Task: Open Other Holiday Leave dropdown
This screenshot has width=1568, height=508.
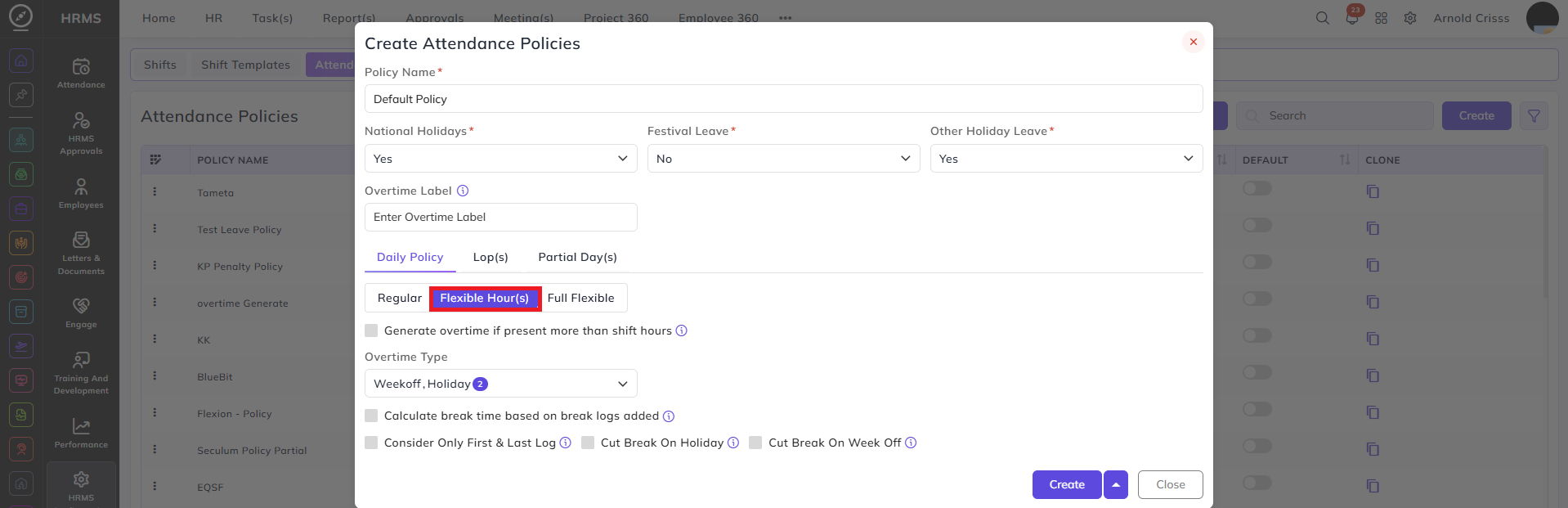Action: point(1066,159)
